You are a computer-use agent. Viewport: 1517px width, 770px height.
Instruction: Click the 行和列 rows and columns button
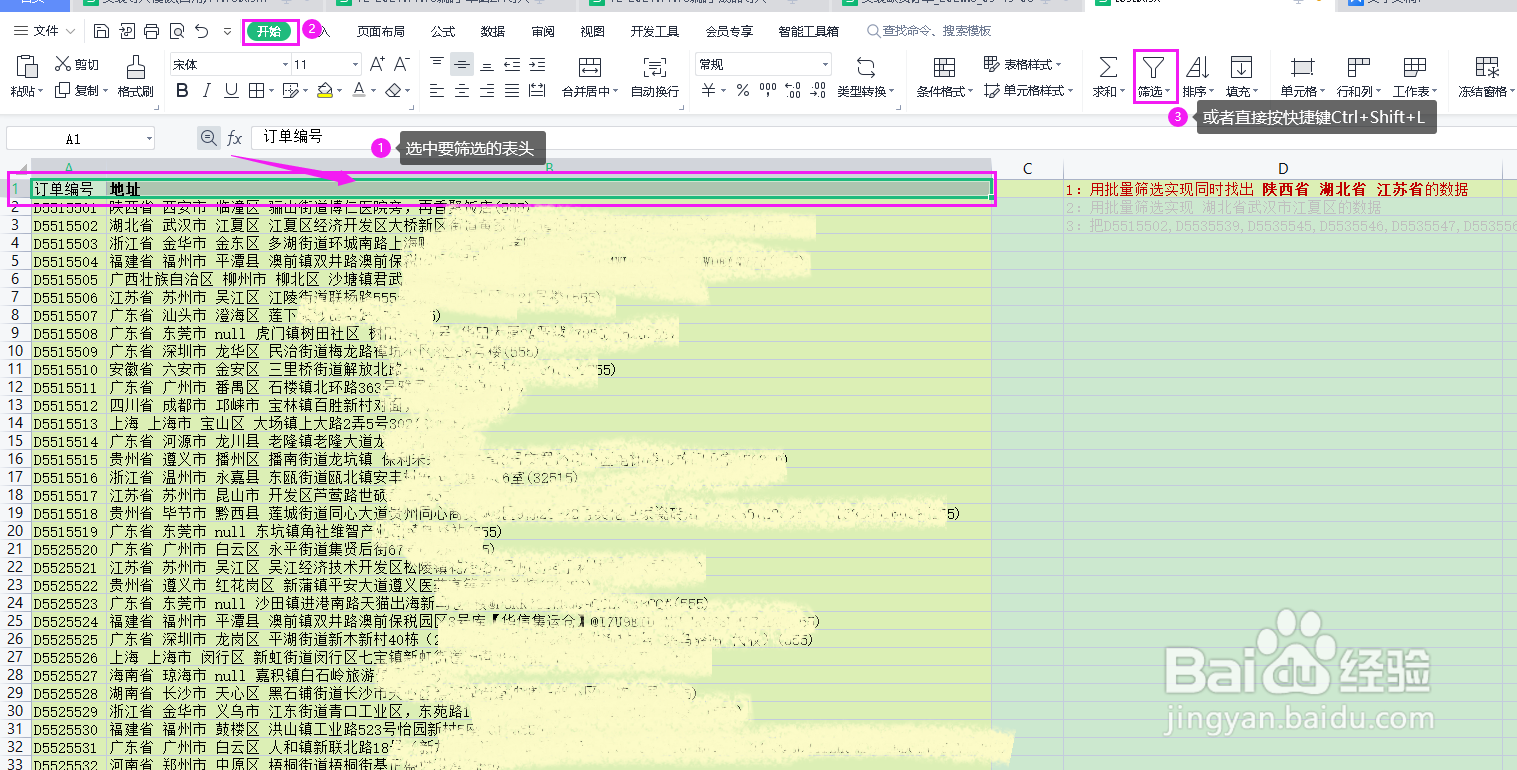[x=1359, y=77]
